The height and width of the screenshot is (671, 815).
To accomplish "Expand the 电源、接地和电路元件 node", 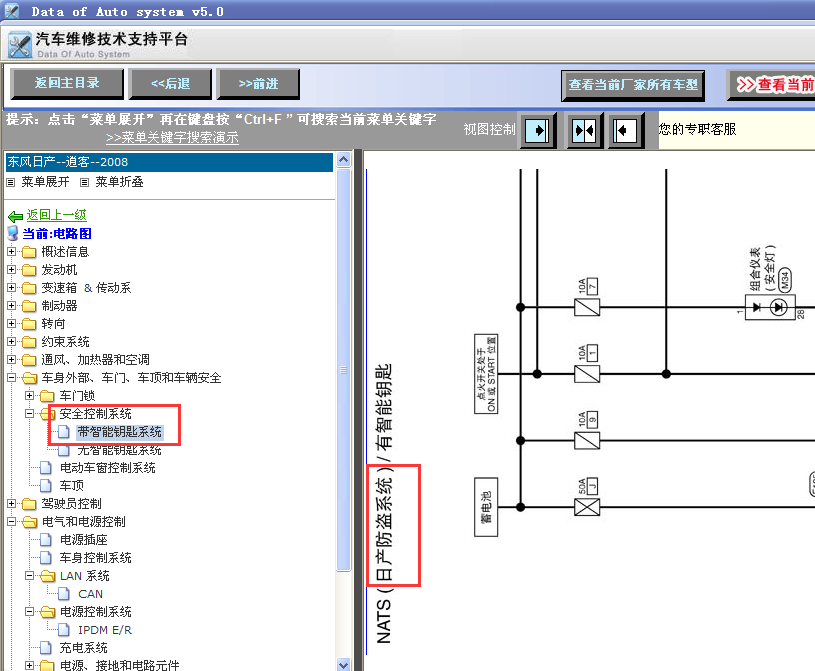I will pos(30,665).
